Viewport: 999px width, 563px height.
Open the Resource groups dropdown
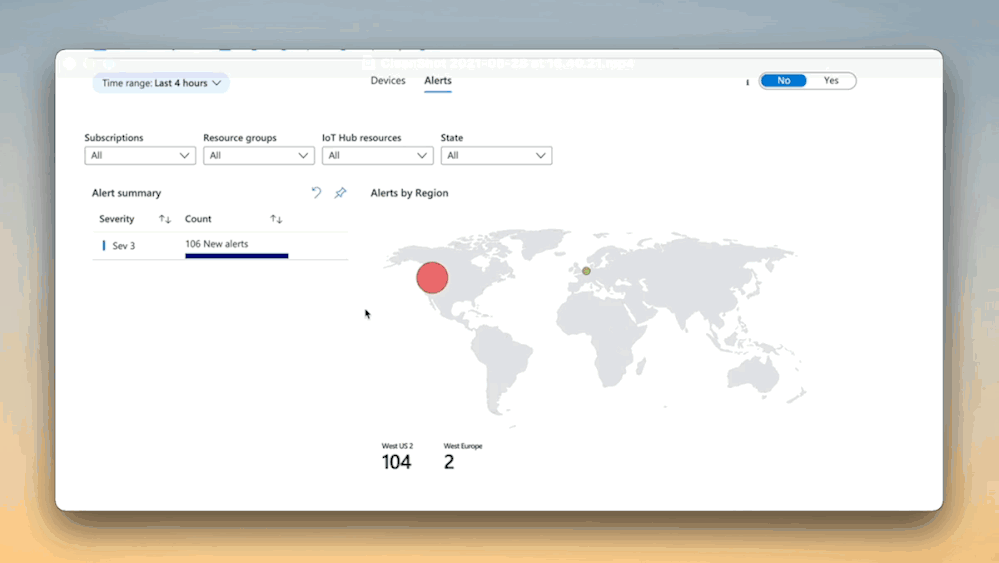click(259, 155)
